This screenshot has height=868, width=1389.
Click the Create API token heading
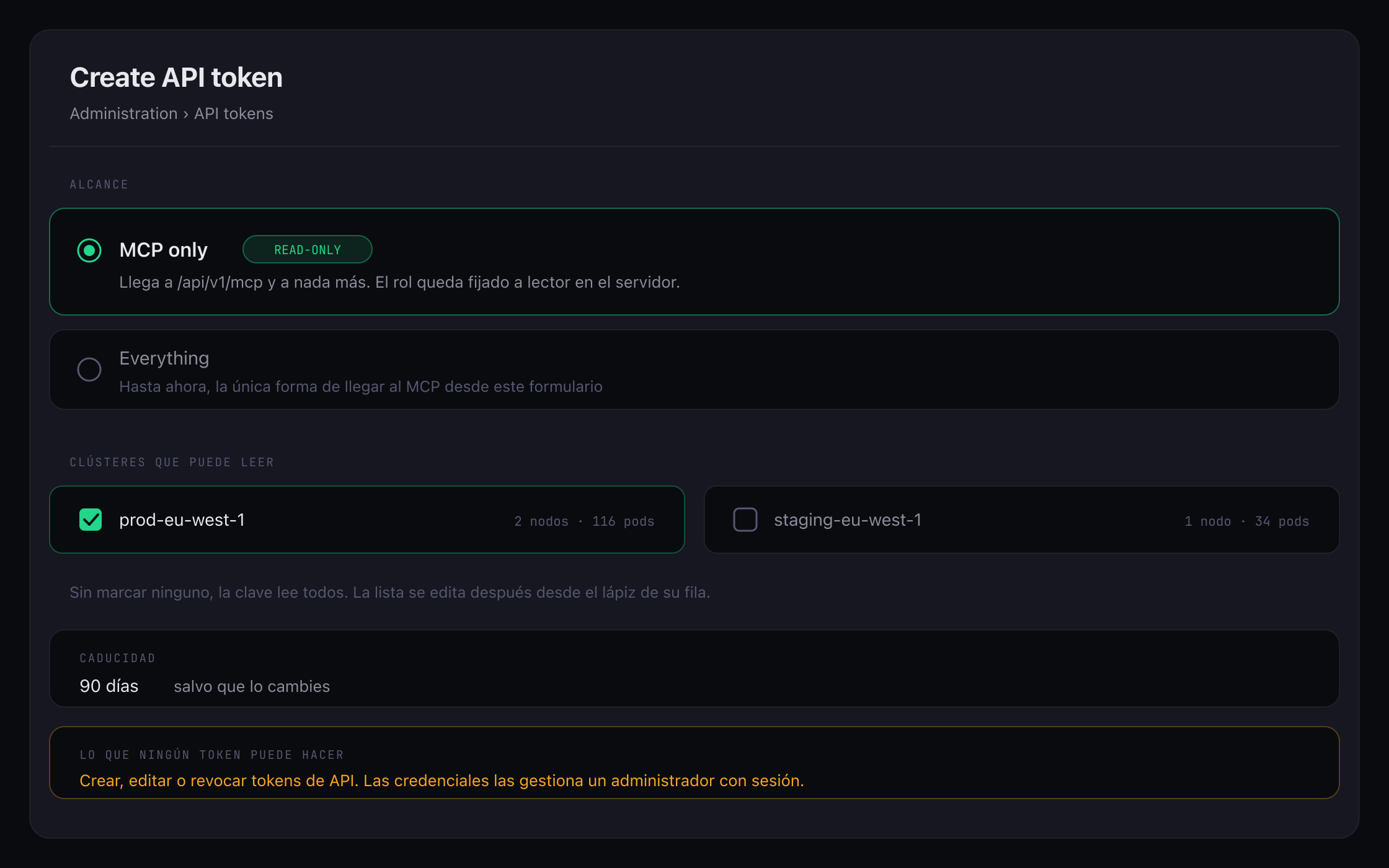tap(176, 77)
